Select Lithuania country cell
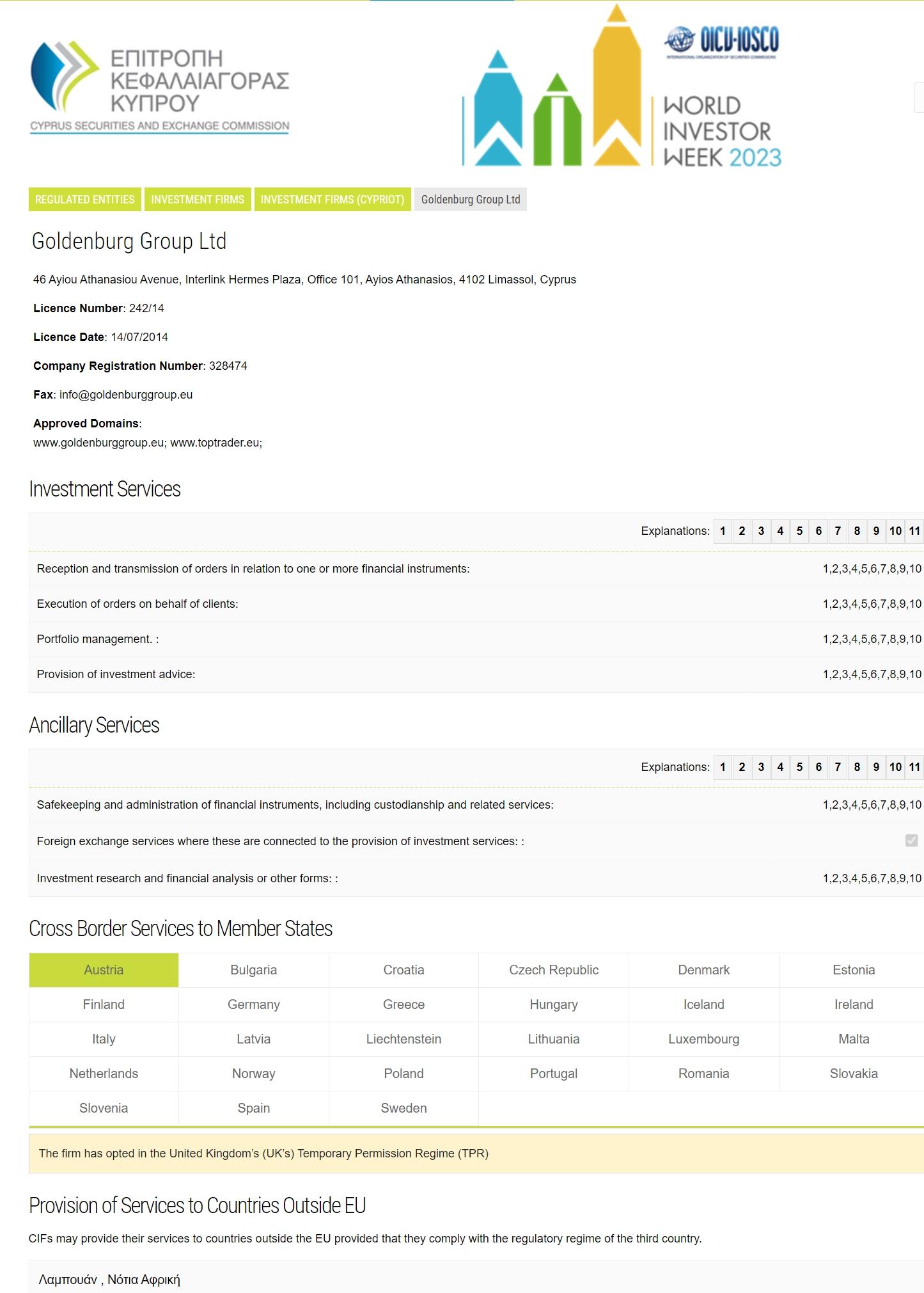This screenshot has width=924, height=1293. coord(554,1039)
